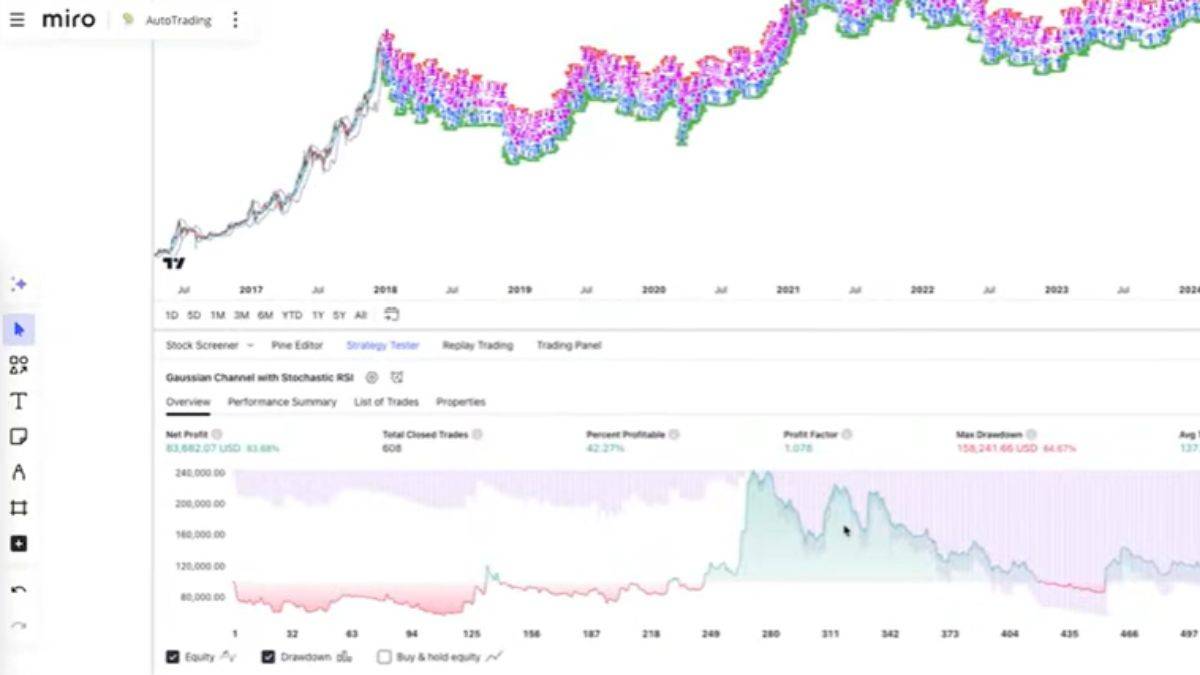This screenshot has height=675, width=1200.
Task: Switch to the Performance Summary tab
Action: [x=282, y=402]
